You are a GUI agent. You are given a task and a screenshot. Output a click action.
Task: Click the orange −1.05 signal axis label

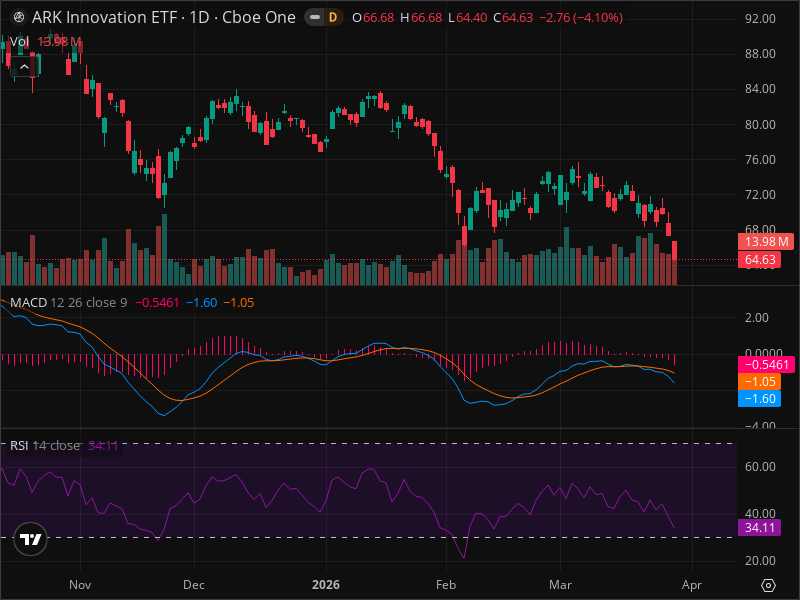(760, 382)
